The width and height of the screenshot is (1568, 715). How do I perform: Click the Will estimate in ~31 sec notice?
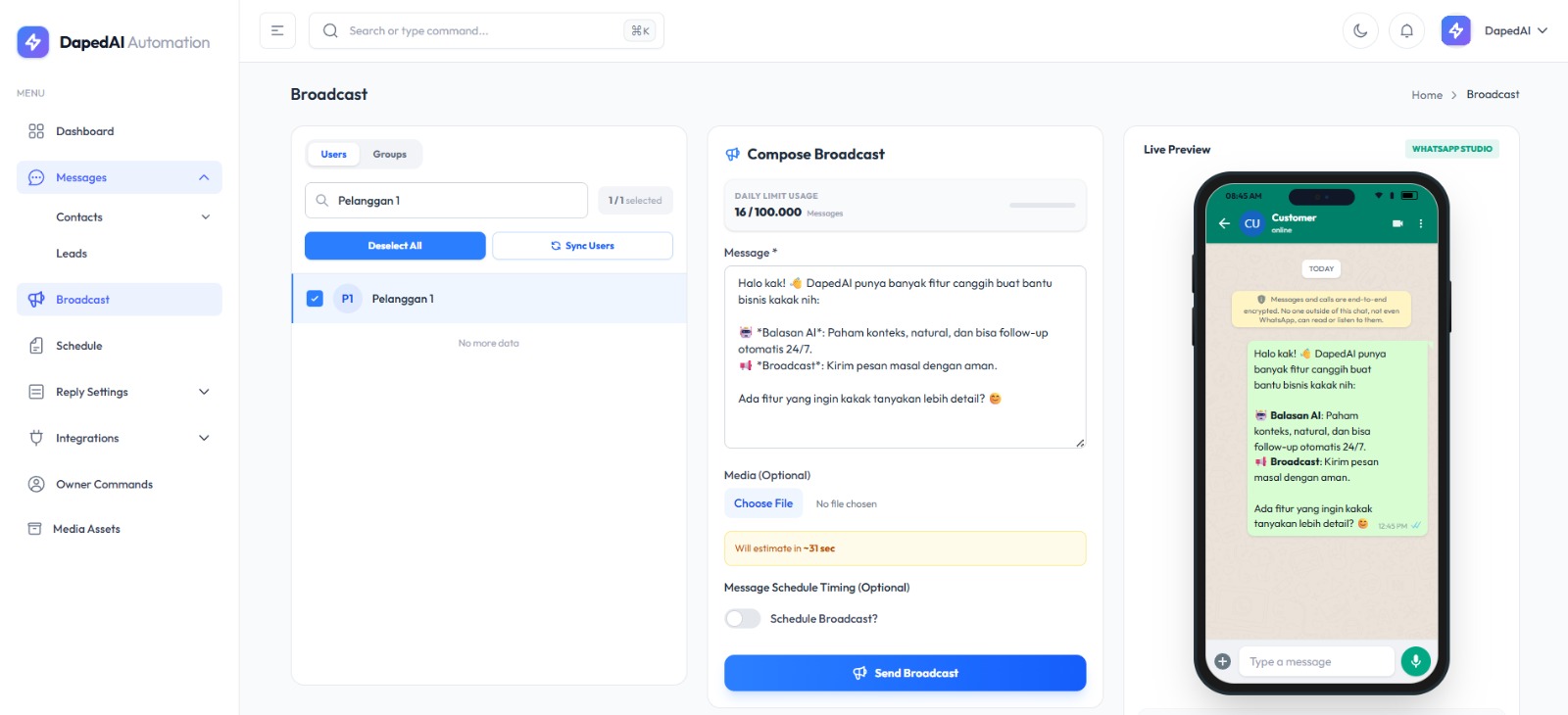coord(905,548)
